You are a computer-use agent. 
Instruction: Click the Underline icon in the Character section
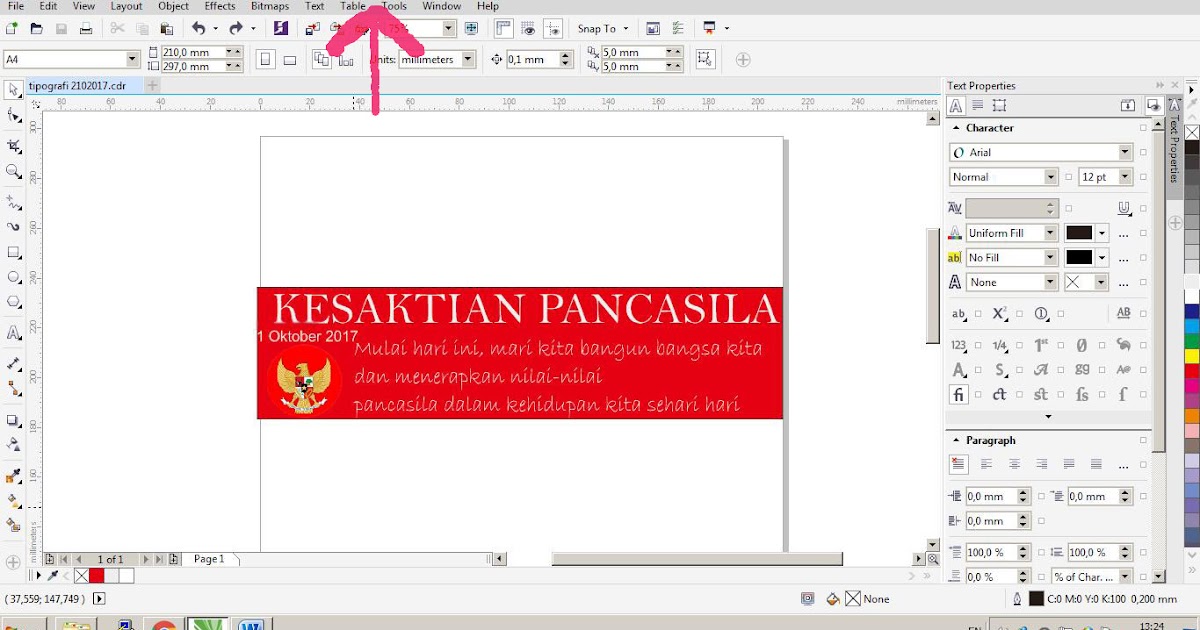tap(1123, 207)
